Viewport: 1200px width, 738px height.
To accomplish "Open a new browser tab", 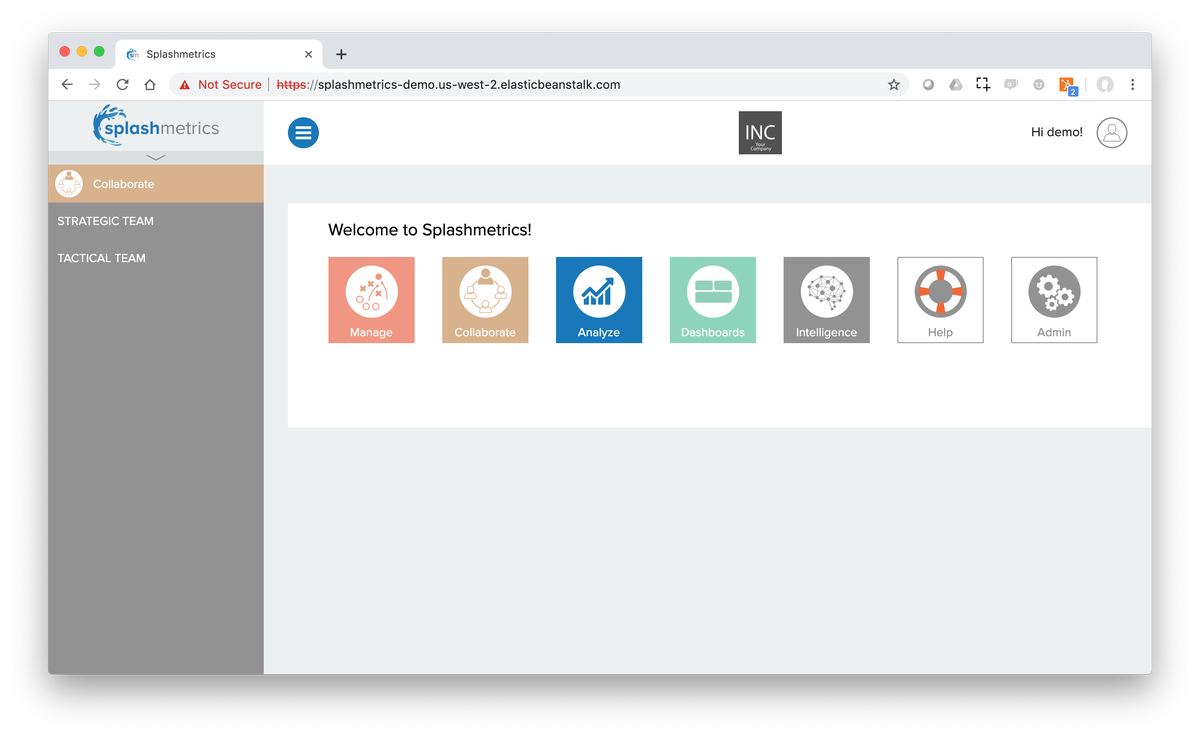I will [341, 54].
